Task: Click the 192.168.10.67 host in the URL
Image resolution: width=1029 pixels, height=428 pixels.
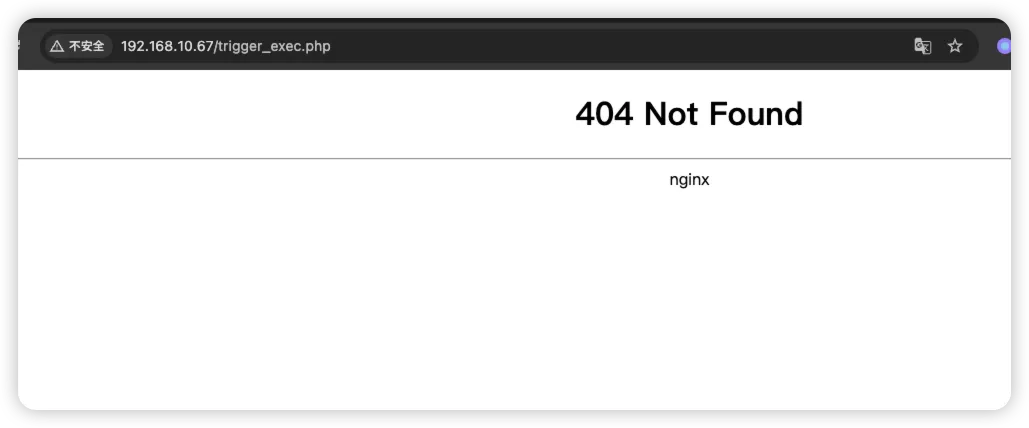Action: [x=167, y=46]
